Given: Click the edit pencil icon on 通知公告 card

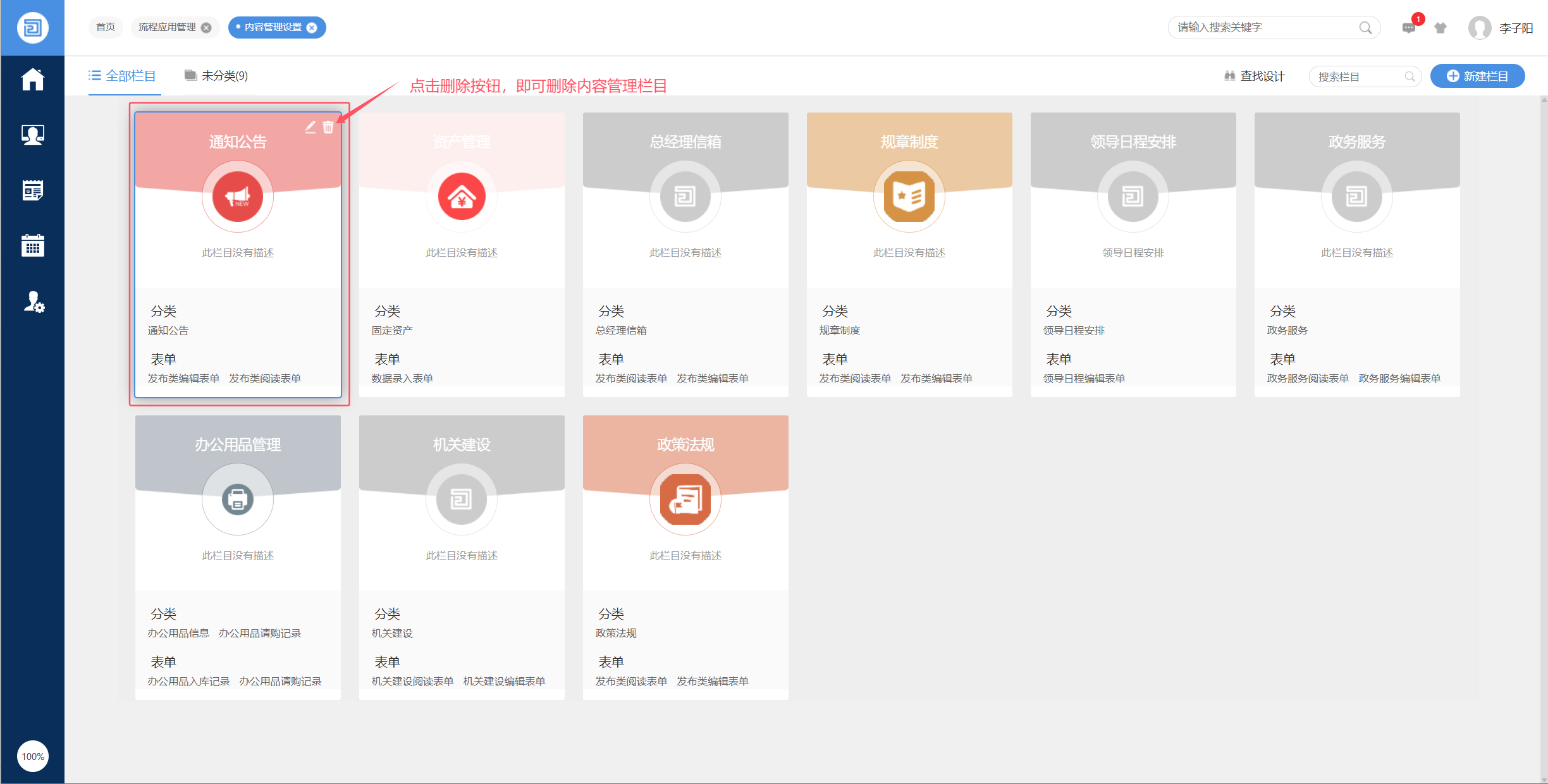Looking at the screenshot, I should pyautogui.click(x=310, y=128).
